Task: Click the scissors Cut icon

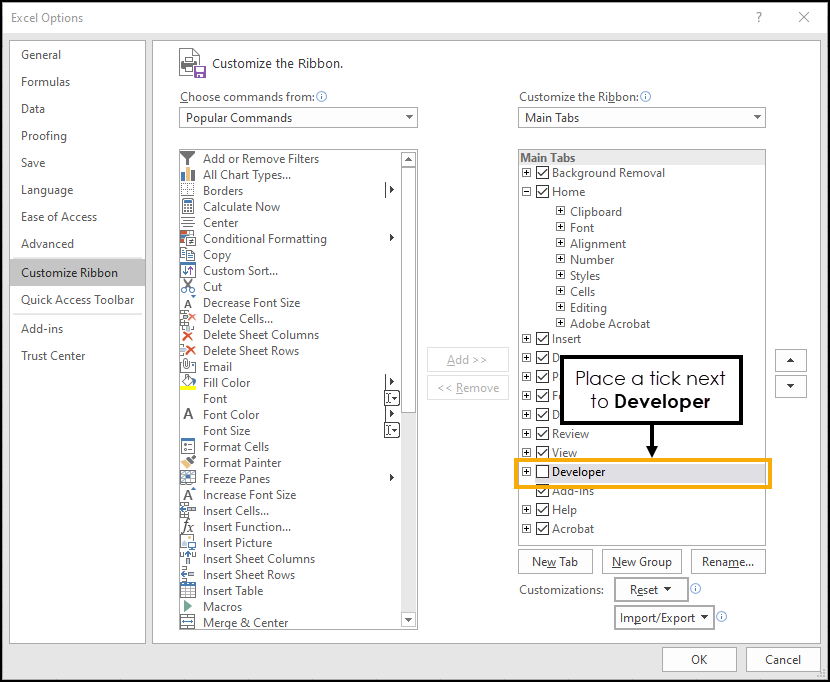Action: pos(188,287)
